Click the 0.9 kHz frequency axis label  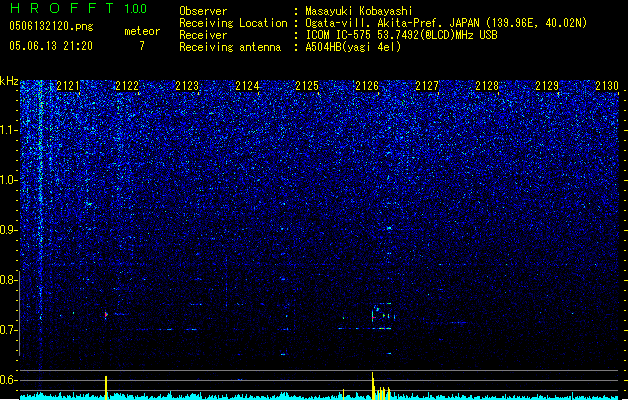[8, 230]
